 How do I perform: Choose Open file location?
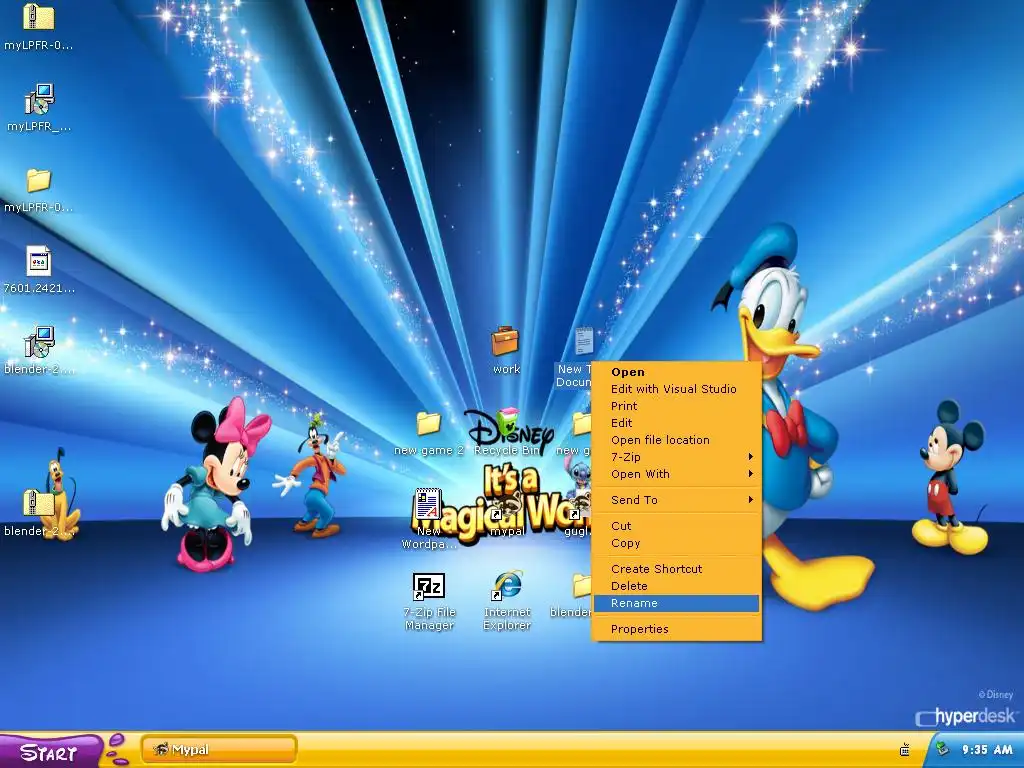click(x=676, y=440)
